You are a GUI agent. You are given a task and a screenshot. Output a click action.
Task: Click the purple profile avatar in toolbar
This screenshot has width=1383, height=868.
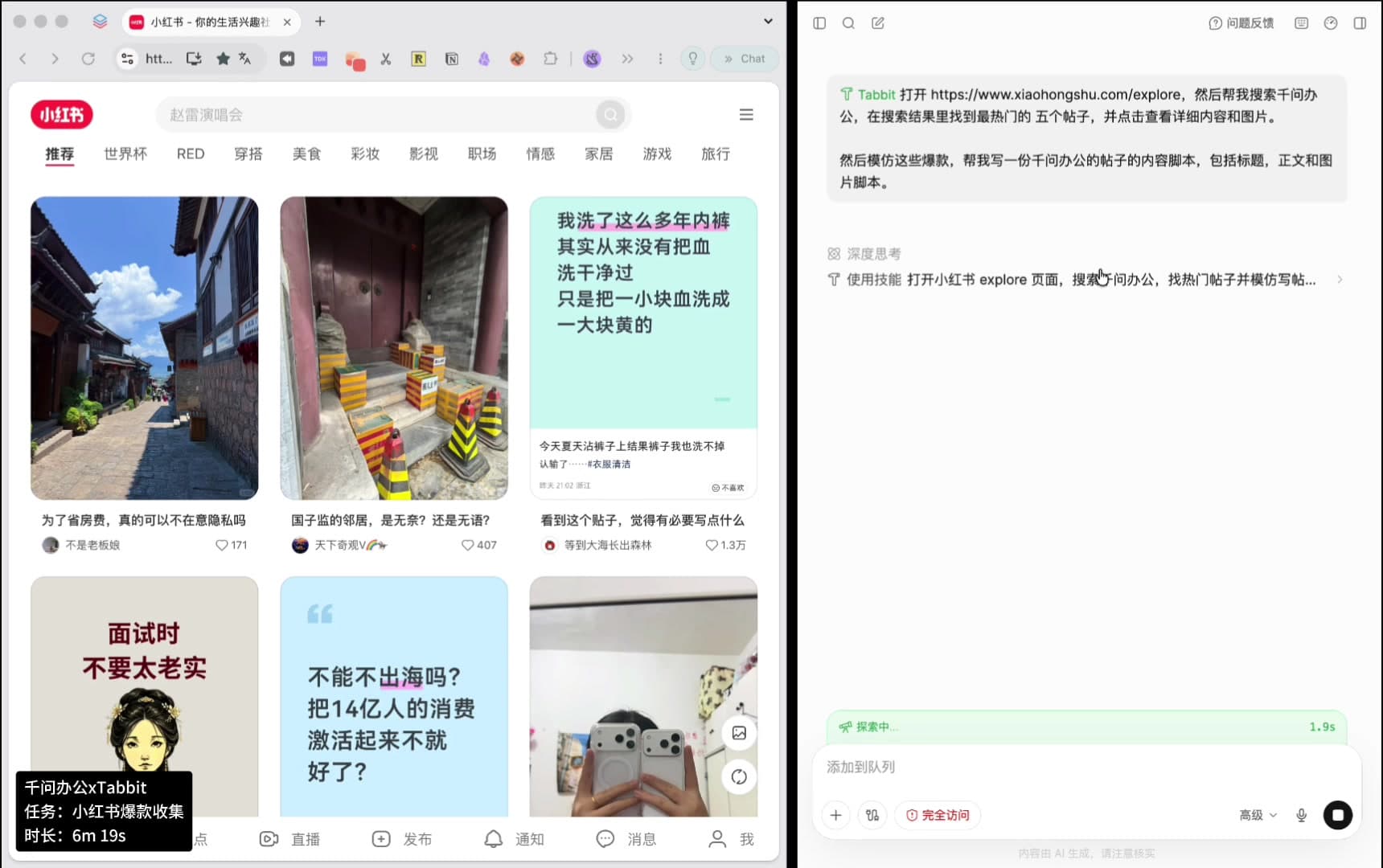click(x=592, y=59)
